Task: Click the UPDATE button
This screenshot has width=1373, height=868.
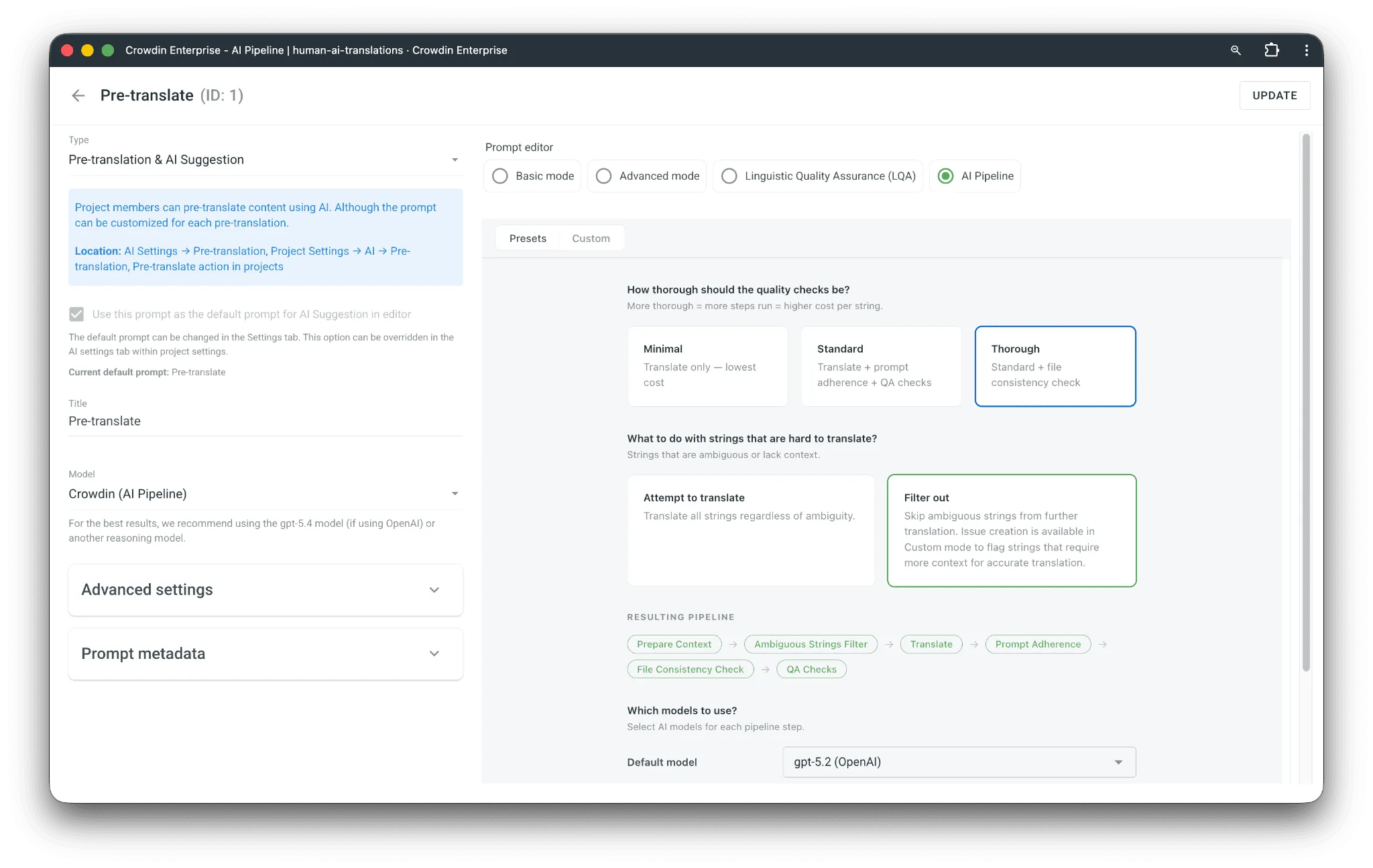Action: click(1274, 95)
